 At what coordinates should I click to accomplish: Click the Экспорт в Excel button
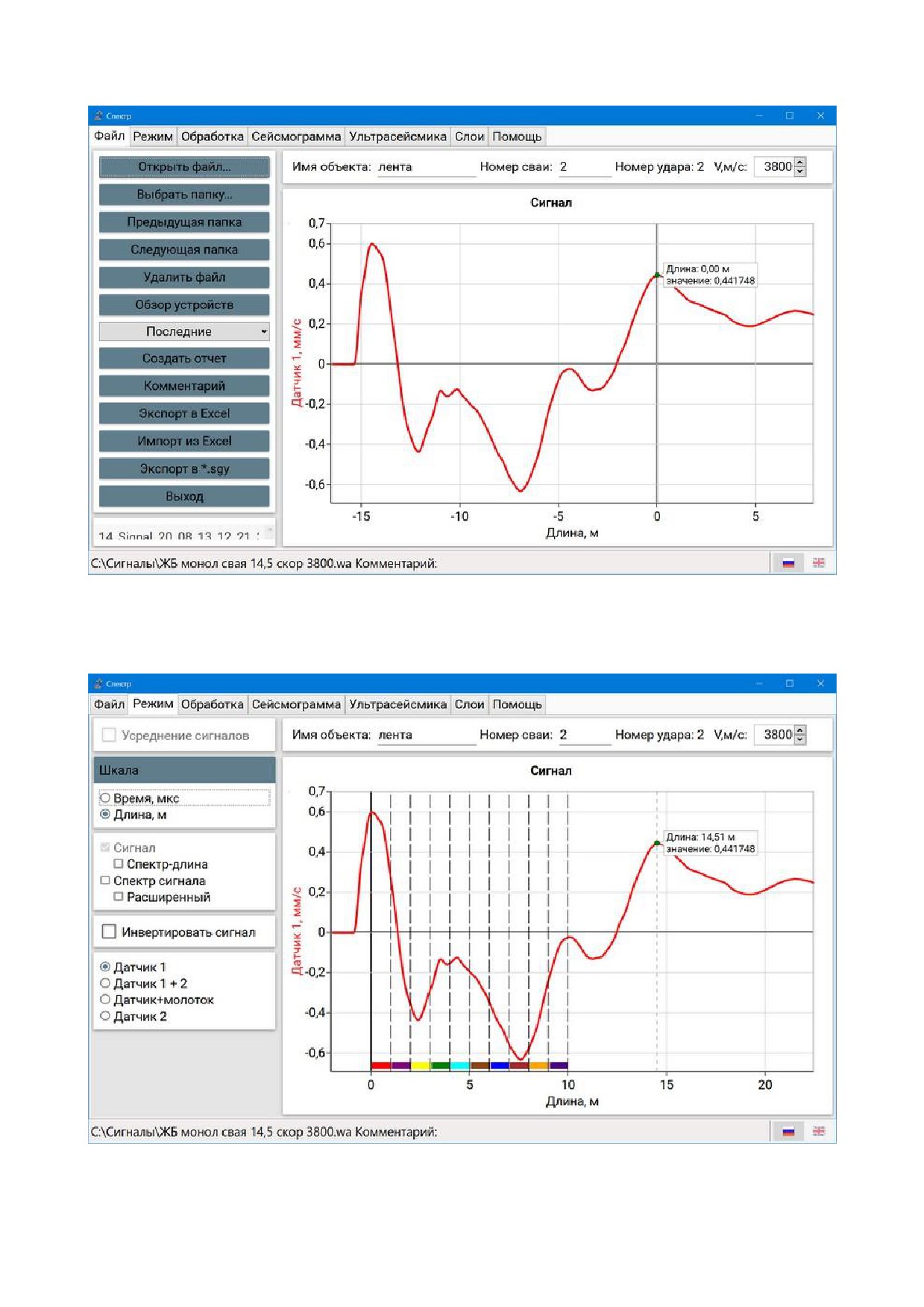(x=184, y=413)
